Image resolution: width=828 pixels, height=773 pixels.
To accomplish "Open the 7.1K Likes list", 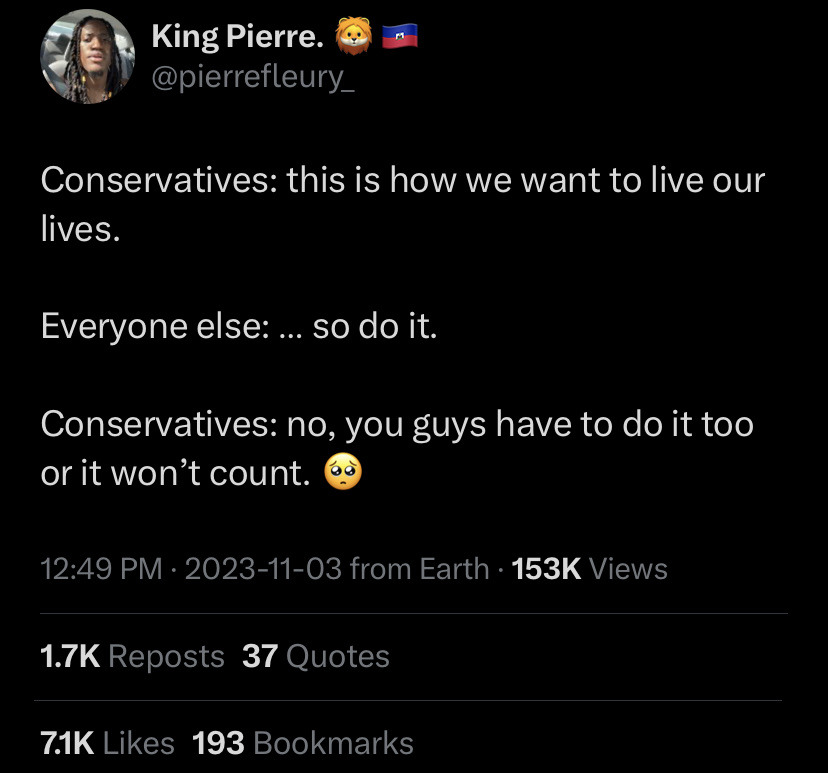I will [x=107, y=743].
